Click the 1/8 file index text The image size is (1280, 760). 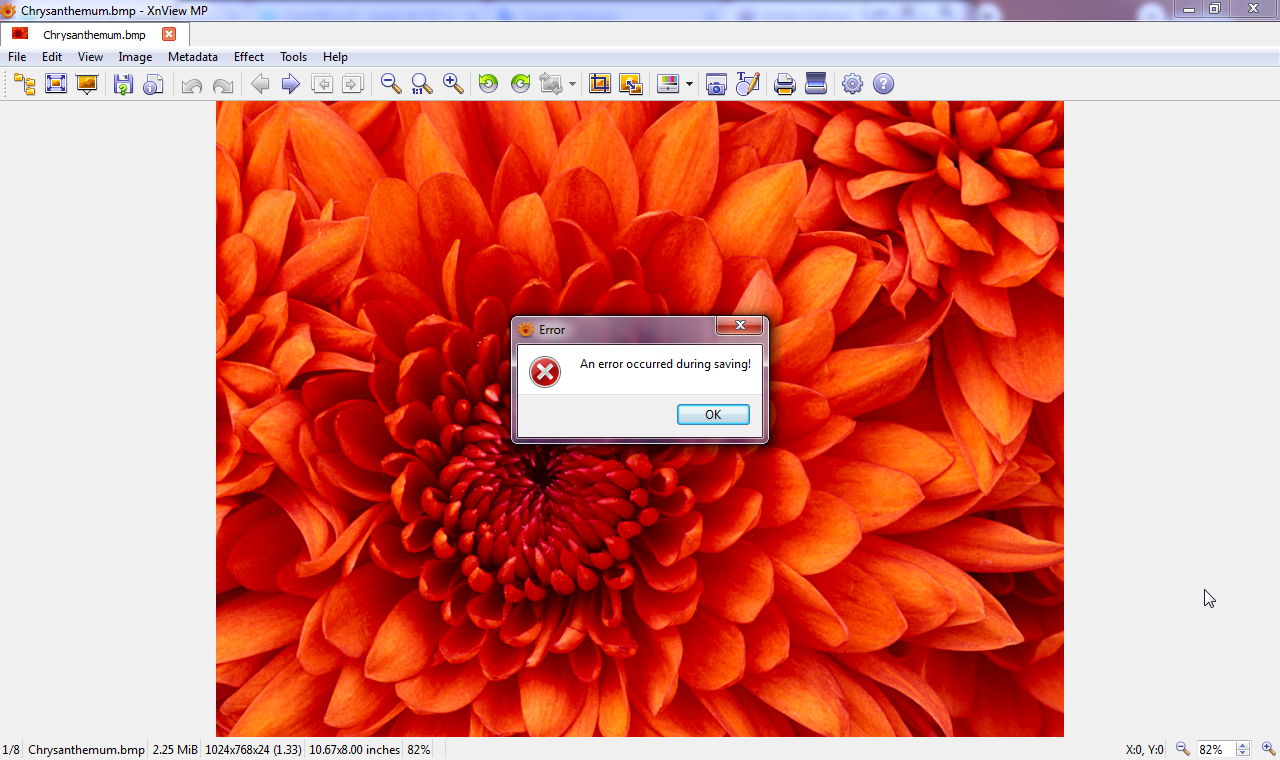[11, 750]
